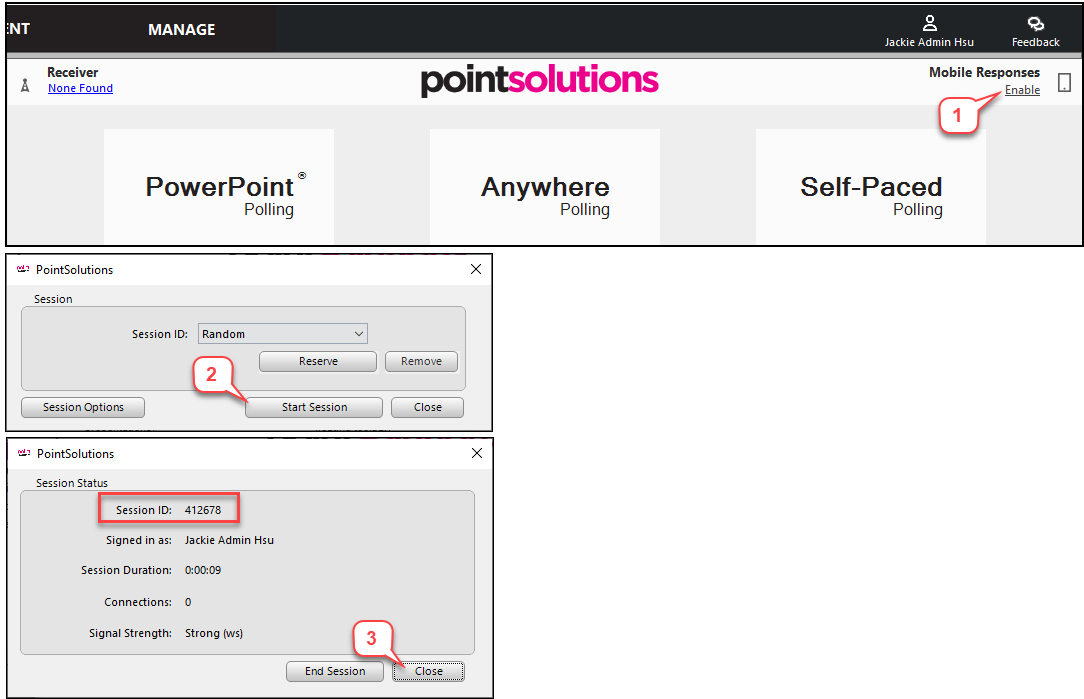The width and height of the screenshot is (1084, 699).
Task: Click the Session ID value 412678
Action: pos(203,510)
